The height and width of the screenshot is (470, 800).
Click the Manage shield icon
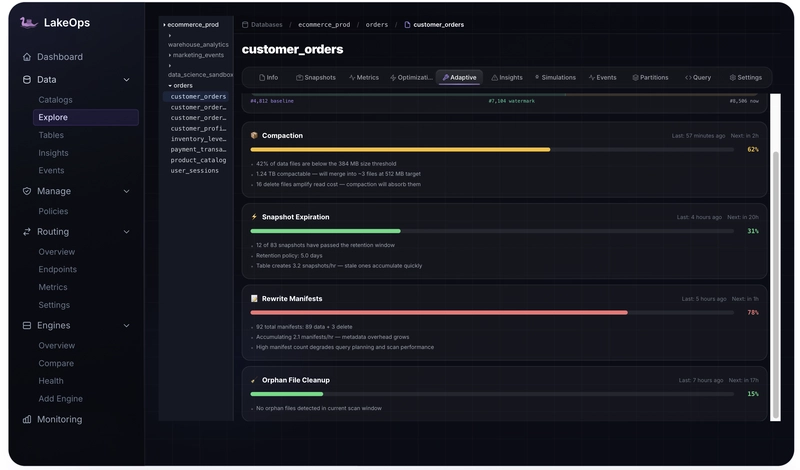27,191
